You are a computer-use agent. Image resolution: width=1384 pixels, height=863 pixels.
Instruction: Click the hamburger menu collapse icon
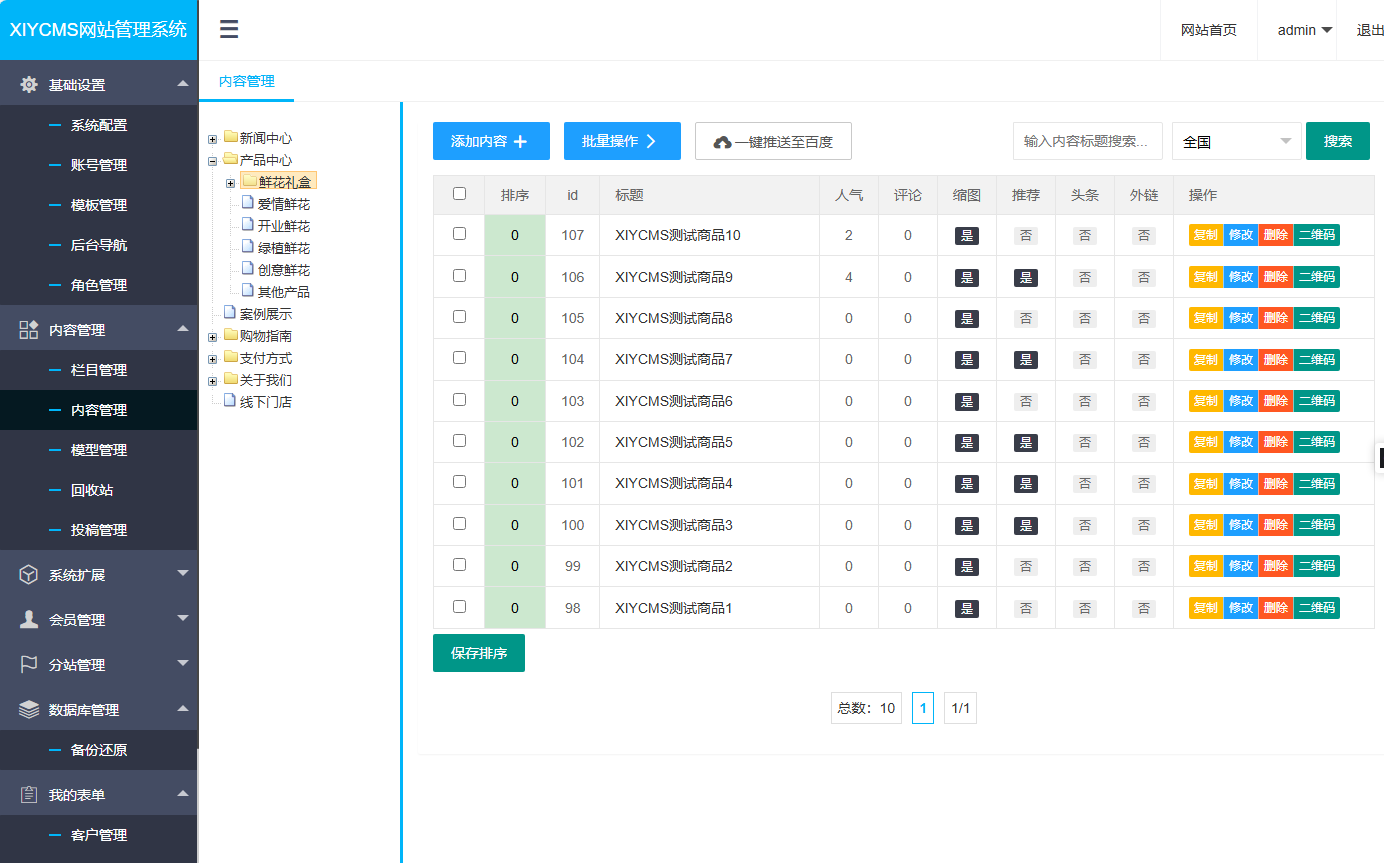point(229,29)
